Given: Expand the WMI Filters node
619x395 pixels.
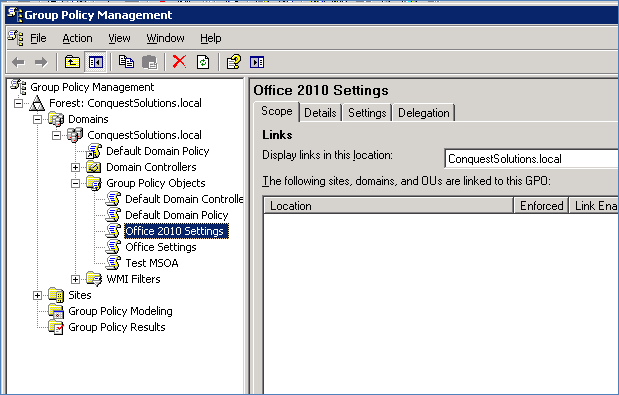Looking at the screenshot, I should coord(75,279).
